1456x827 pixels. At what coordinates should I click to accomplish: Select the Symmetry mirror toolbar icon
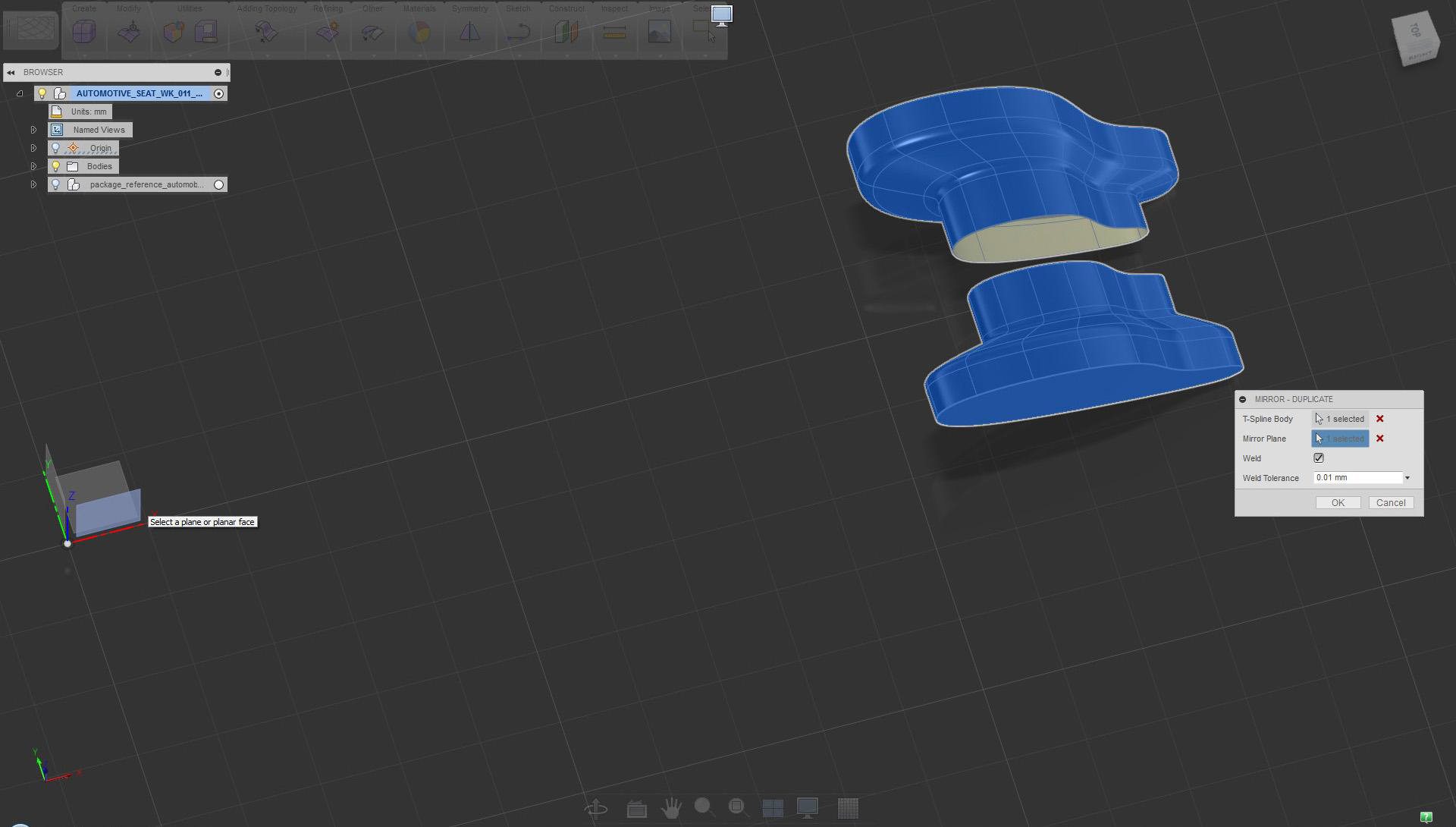(x=469, y=32)
